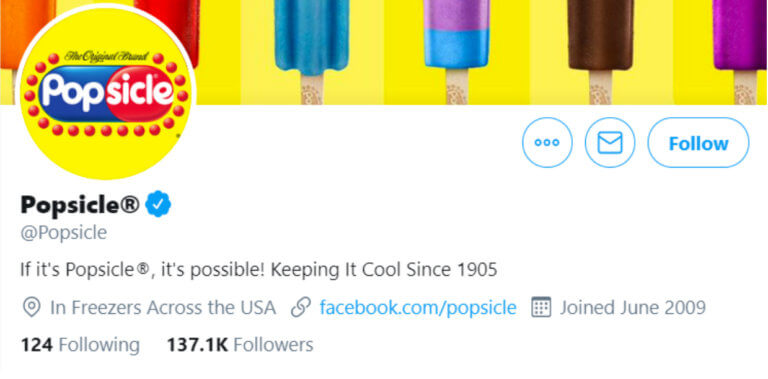The image size is (768, 379).
Task: Open the three-dot more options button
Action: click(547, 142)
